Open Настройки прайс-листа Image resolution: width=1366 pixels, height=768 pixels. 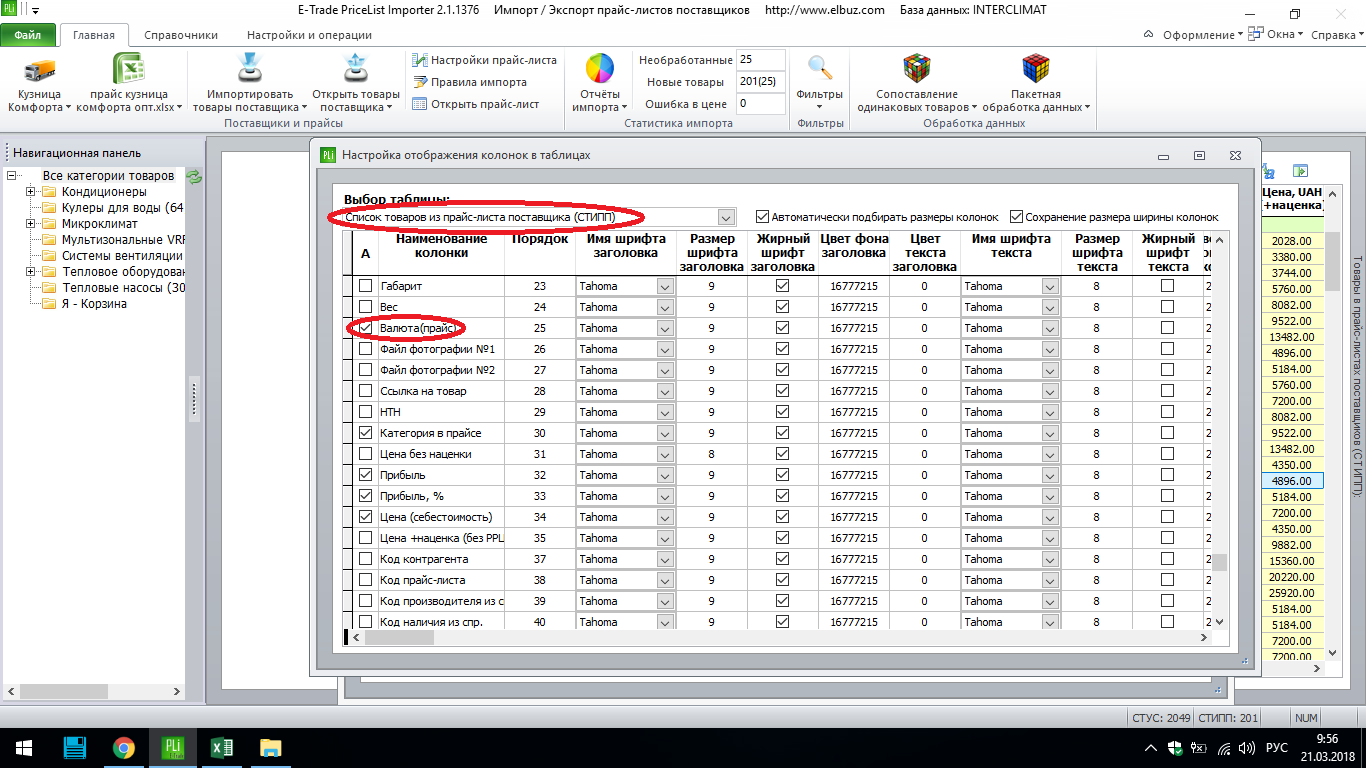(485, 60)
